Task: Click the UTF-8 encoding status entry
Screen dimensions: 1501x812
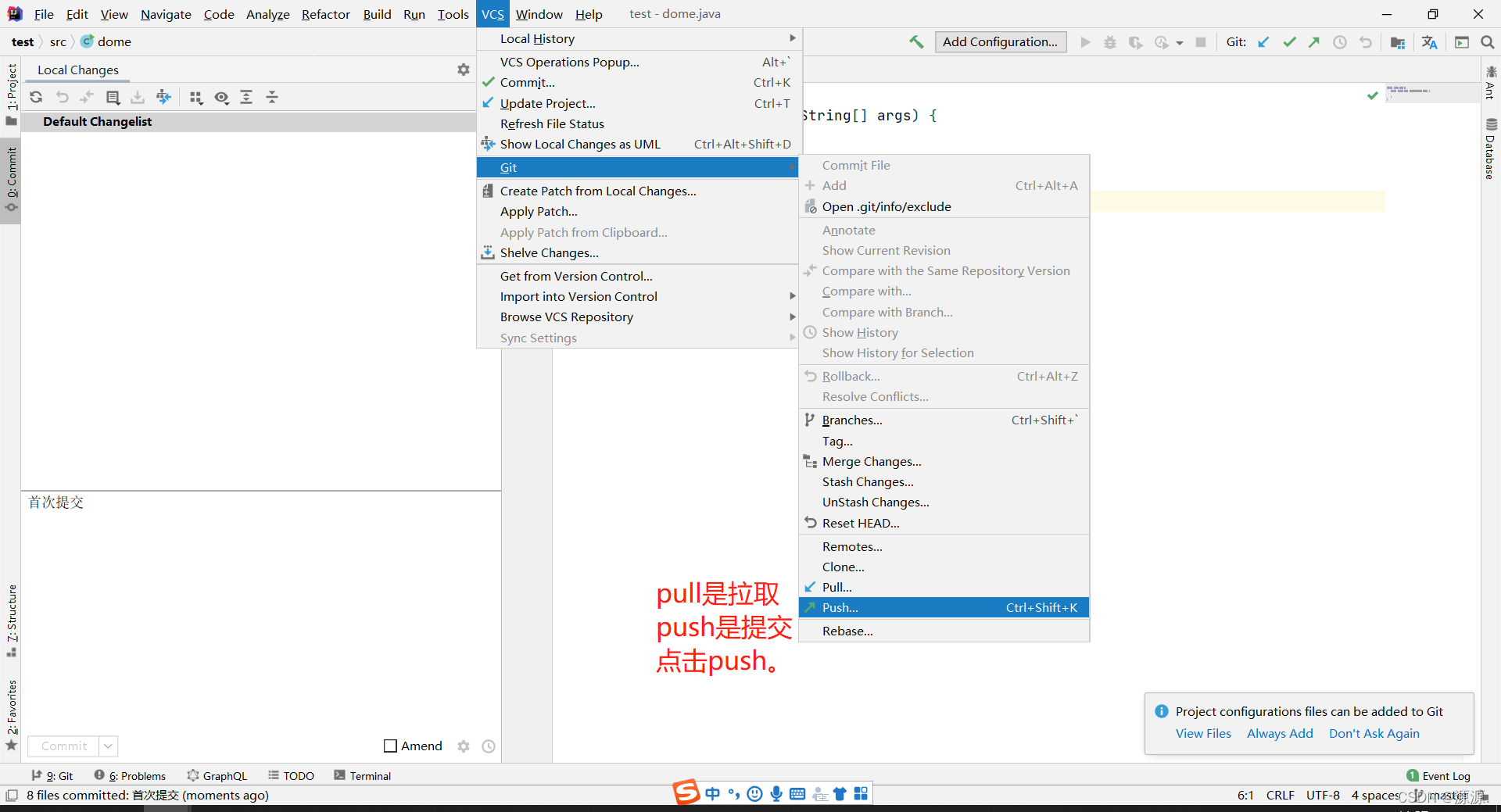Action: tap(1323, 795)
